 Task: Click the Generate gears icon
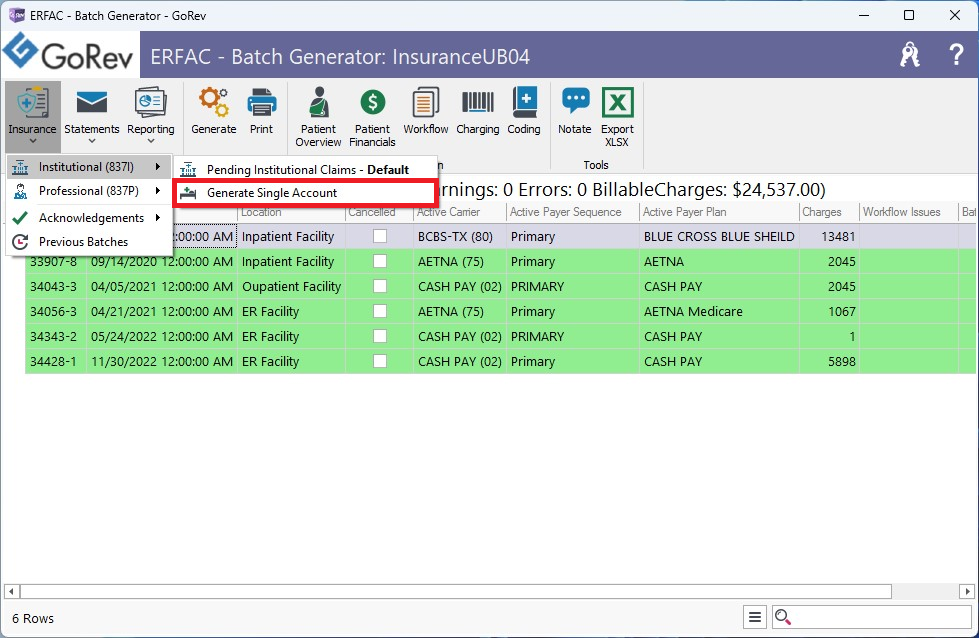(x=214, y=102)
